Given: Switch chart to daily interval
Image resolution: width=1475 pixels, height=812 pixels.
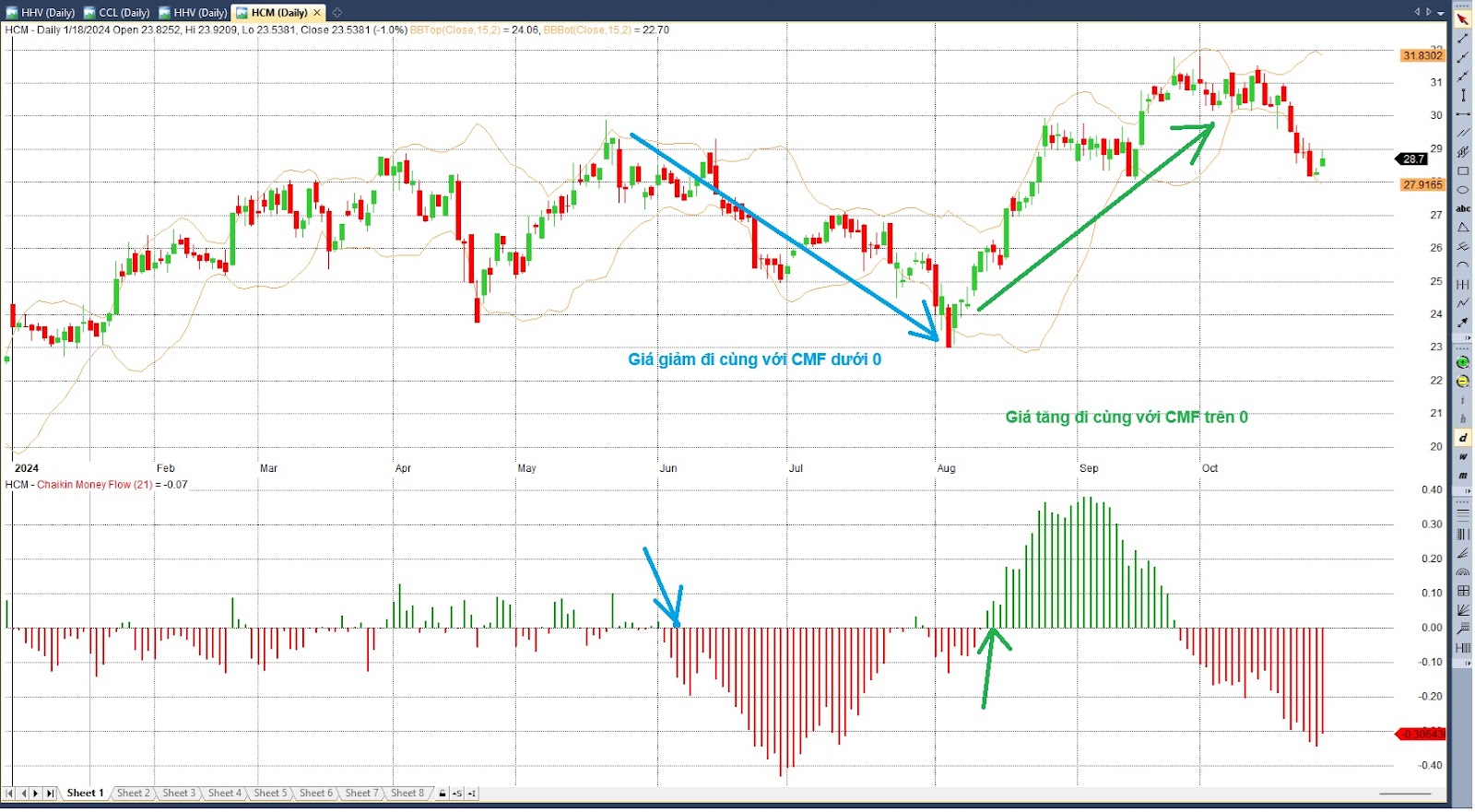Looking at the screenshot, I should tap(1463, 439).
